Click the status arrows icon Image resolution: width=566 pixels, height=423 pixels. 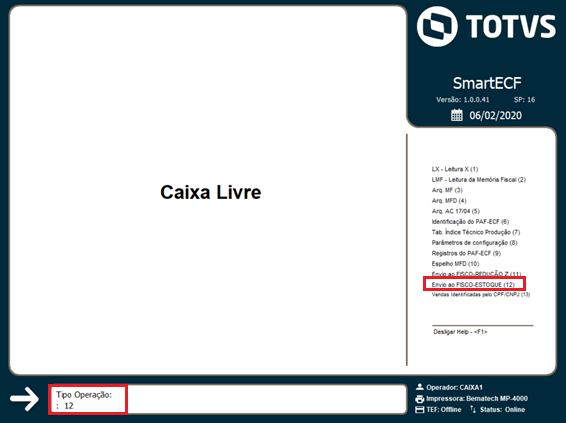(x=473, y=409)
